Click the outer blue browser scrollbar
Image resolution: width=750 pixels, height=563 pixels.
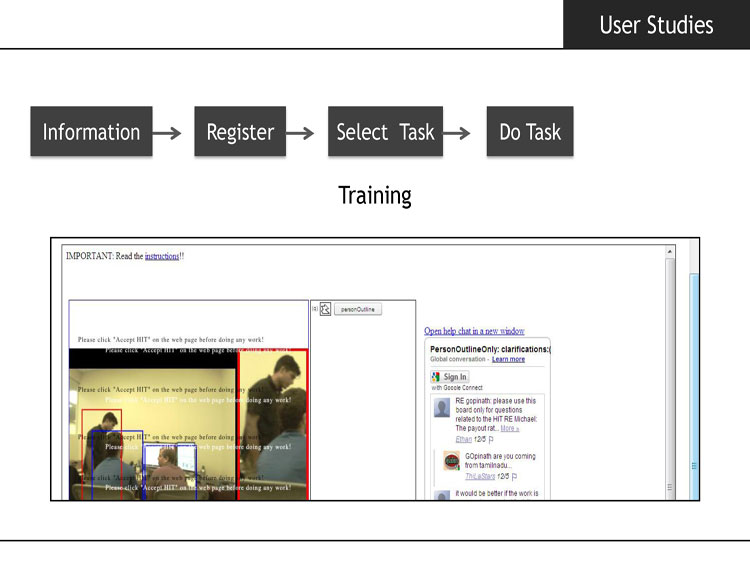pyautogui.click(x=694, y=386)
